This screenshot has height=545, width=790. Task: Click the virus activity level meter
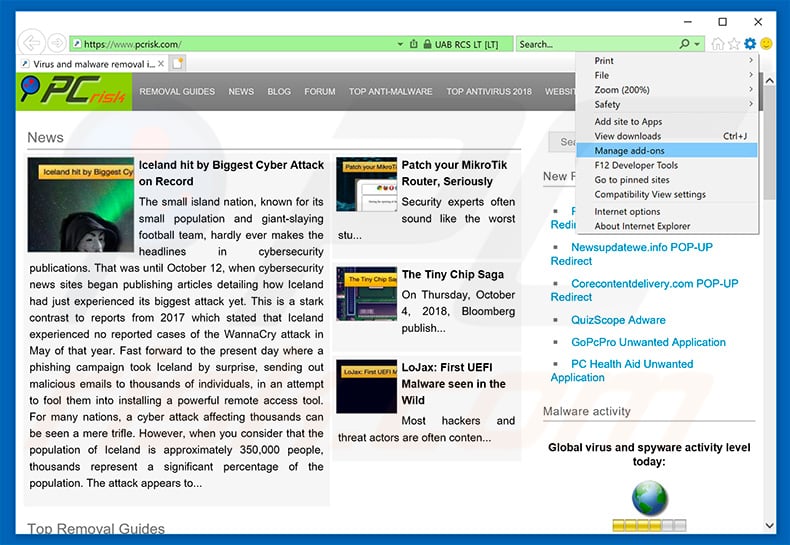tap(649, 526)
